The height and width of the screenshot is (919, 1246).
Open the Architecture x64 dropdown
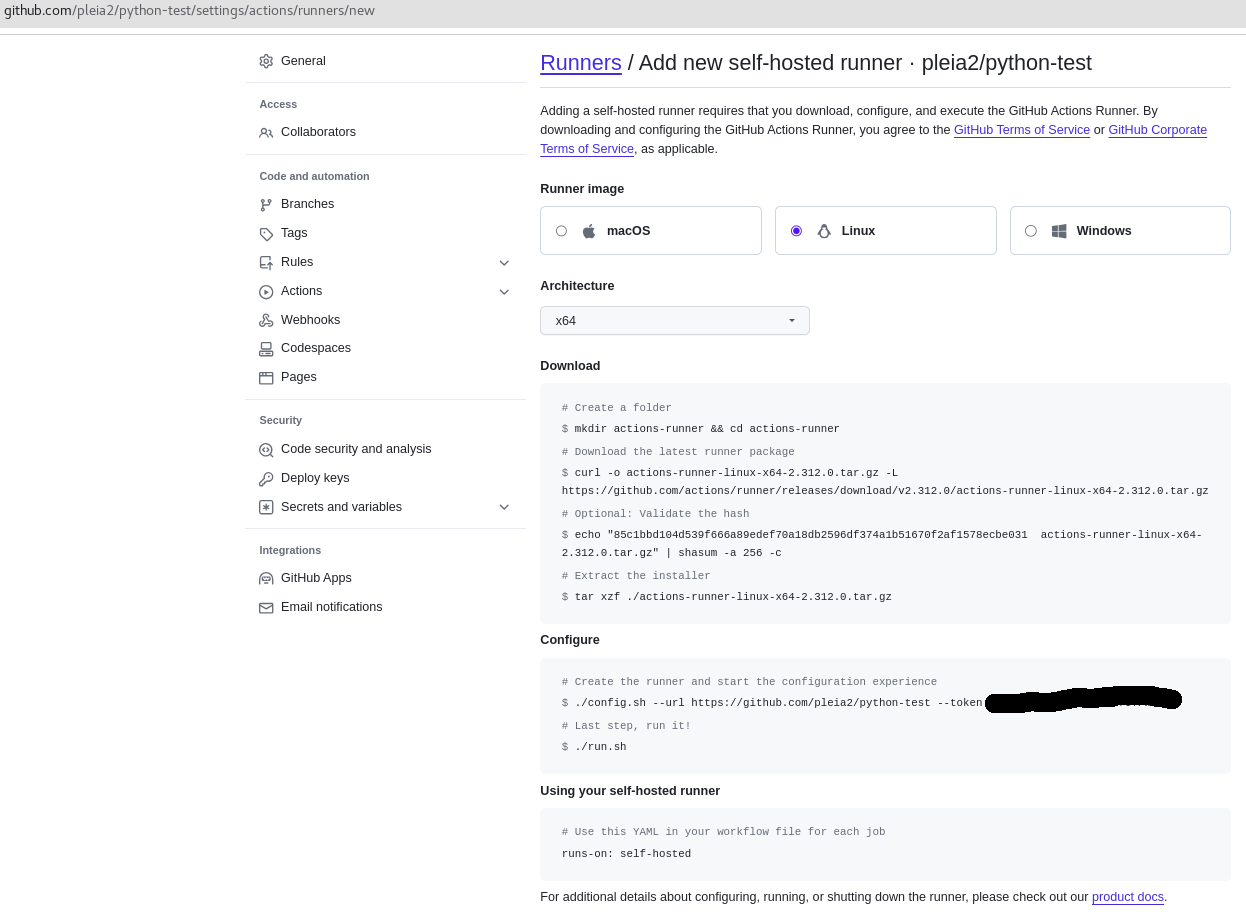[675, 321]
